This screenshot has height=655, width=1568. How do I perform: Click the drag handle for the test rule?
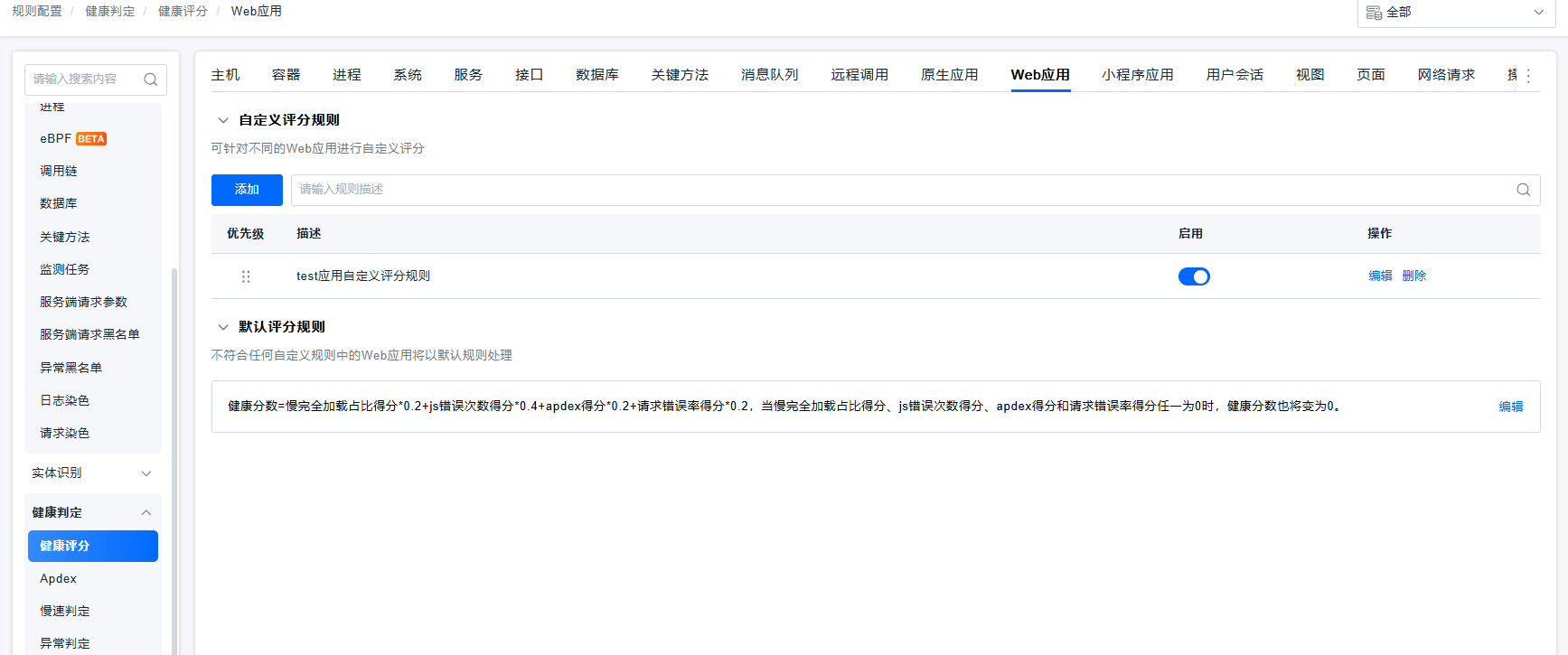click(x=246, y=276)
